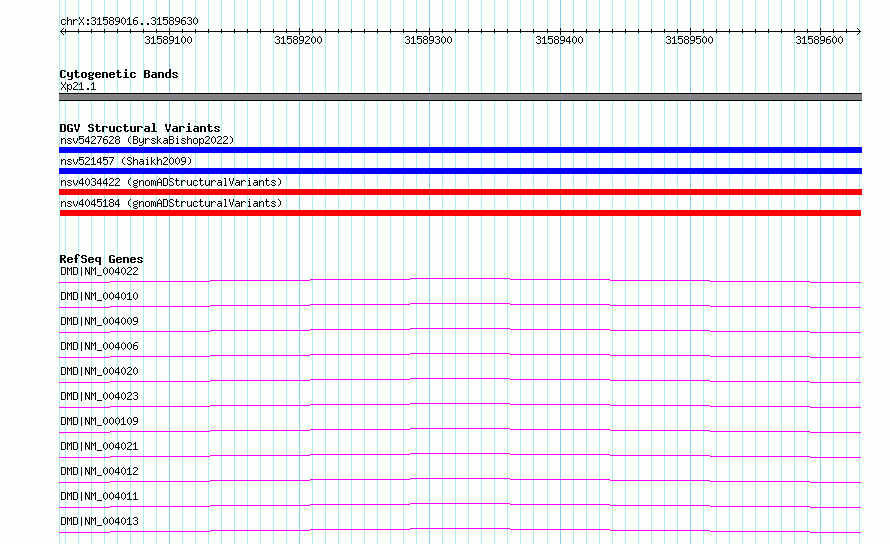The image size is (890, 544).
Task: Click the magenta intron line of DMD|NM_004006
Action: (460, 353)
